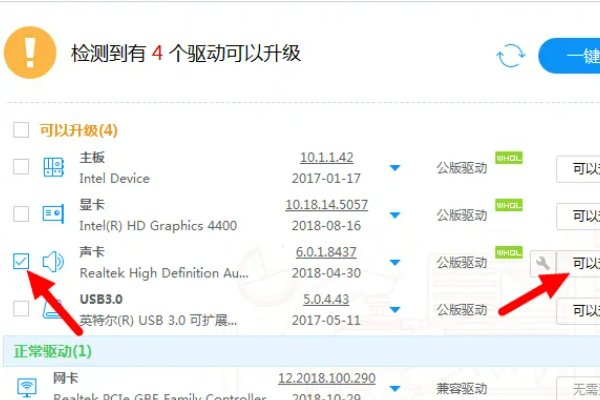The image size is (600, 400).
Task: Open graphics version link 10.18.14.5057
Action: tap(327, 205)
